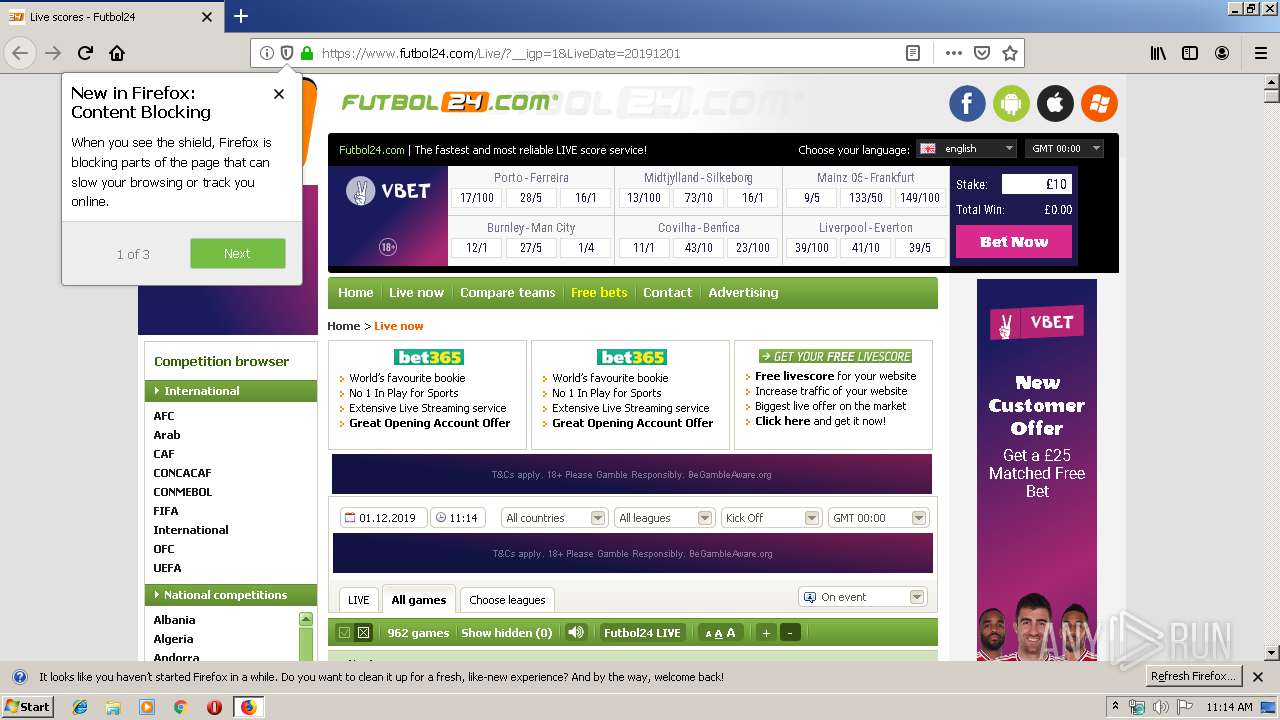The height and width of the screenshot is (720, 1280).
Task: Open the Firefox account icon
Action: pyautogui.click(x=1222, y=53)
